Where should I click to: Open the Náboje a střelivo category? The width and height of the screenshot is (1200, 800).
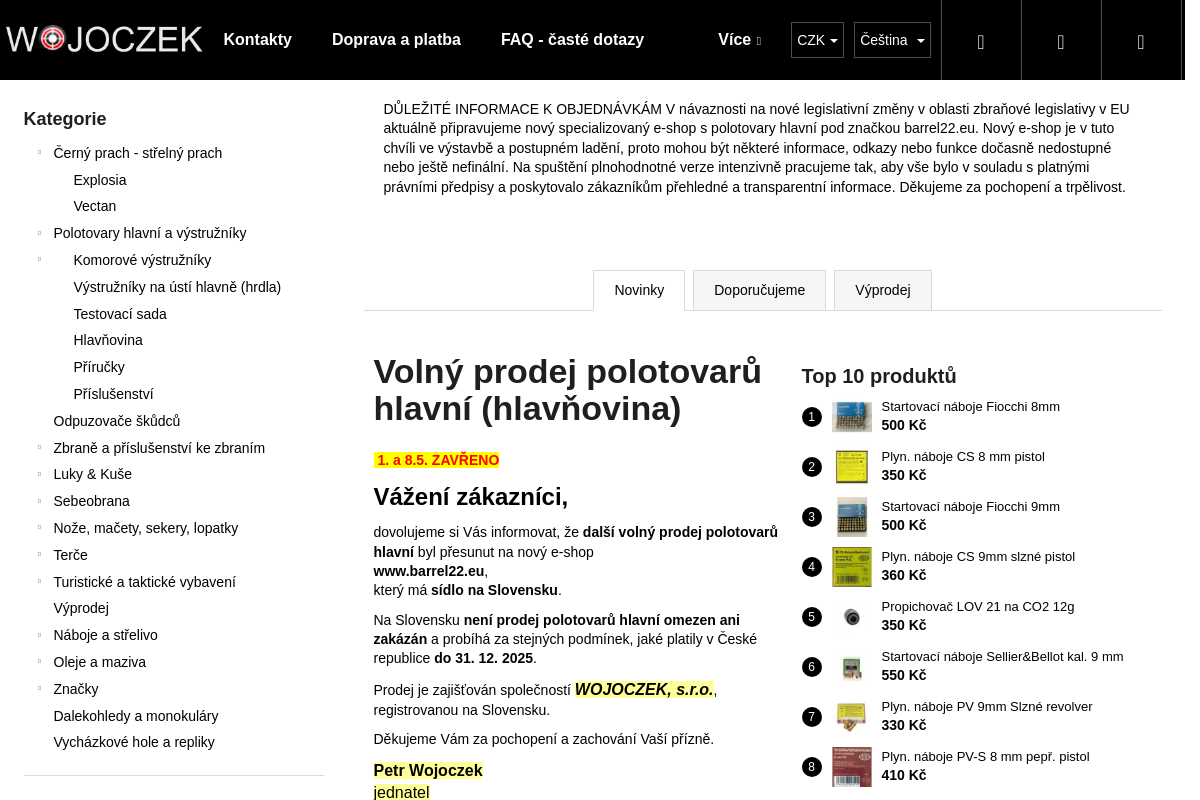pyautogui.click(x=105, y=635)
